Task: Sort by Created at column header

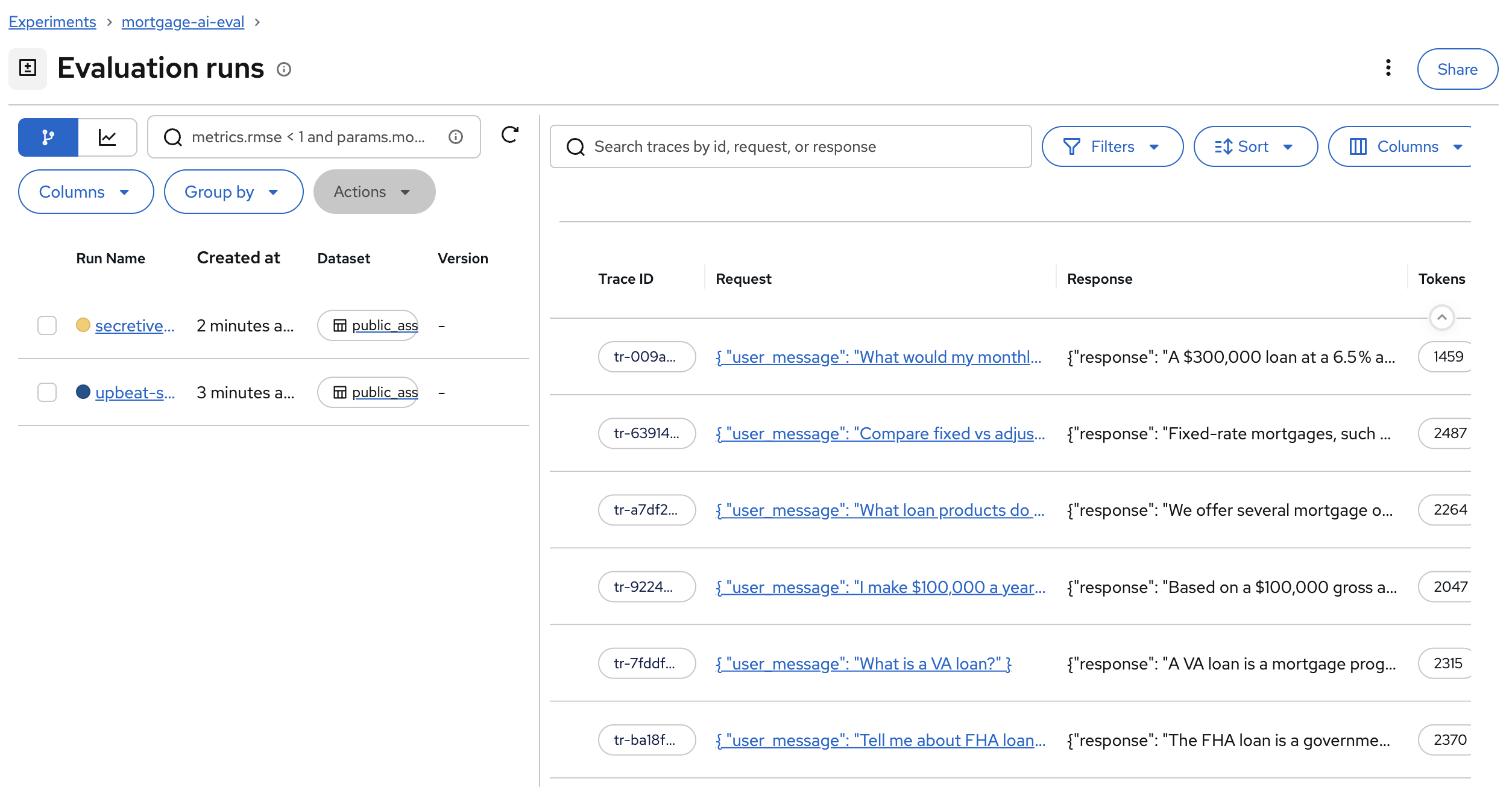Action: coord(238,258)
